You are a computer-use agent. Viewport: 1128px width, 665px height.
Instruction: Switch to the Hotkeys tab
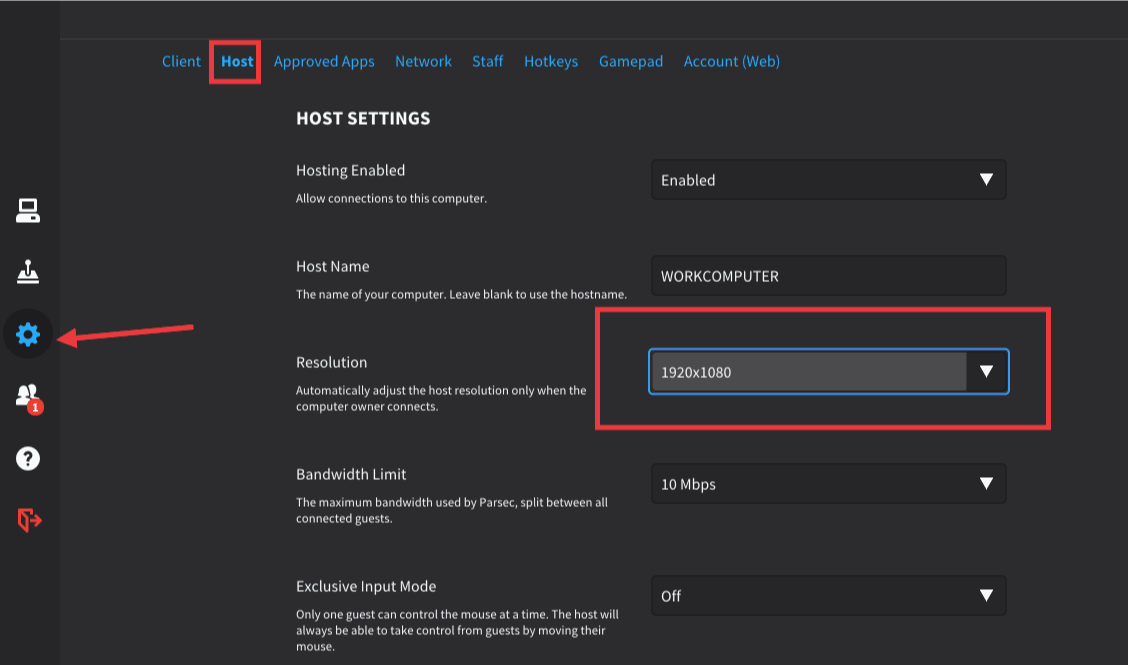click(551, 62)
